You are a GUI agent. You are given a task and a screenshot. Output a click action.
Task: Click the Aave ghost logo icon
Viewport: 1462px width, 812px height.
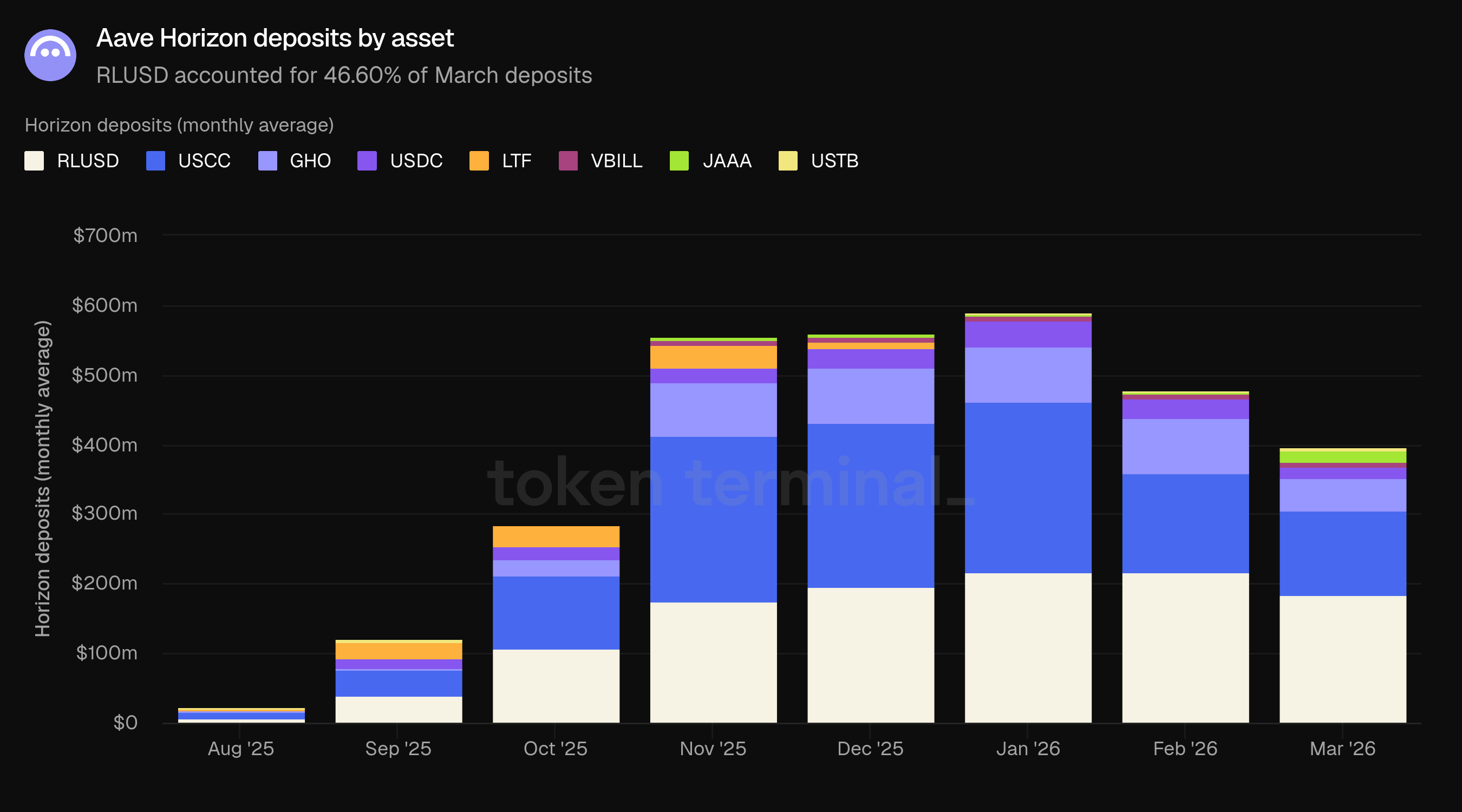click(50, 55)
